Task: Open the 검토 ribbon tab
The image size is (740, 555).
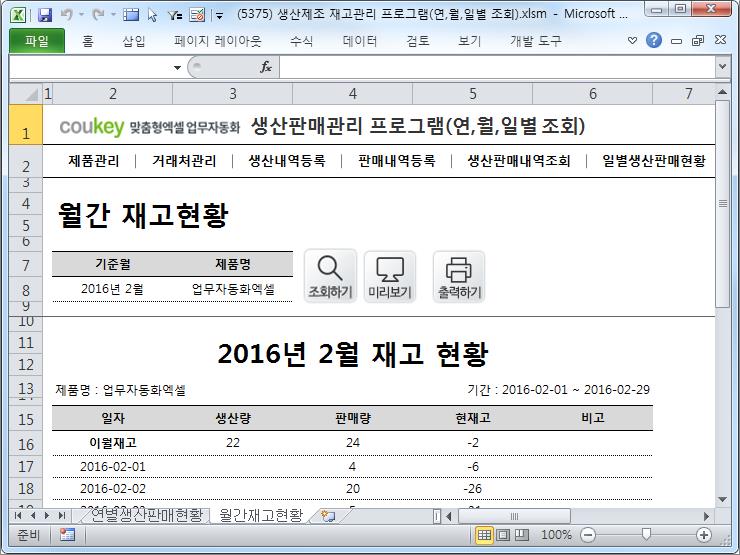Action: tap(418, 41)
